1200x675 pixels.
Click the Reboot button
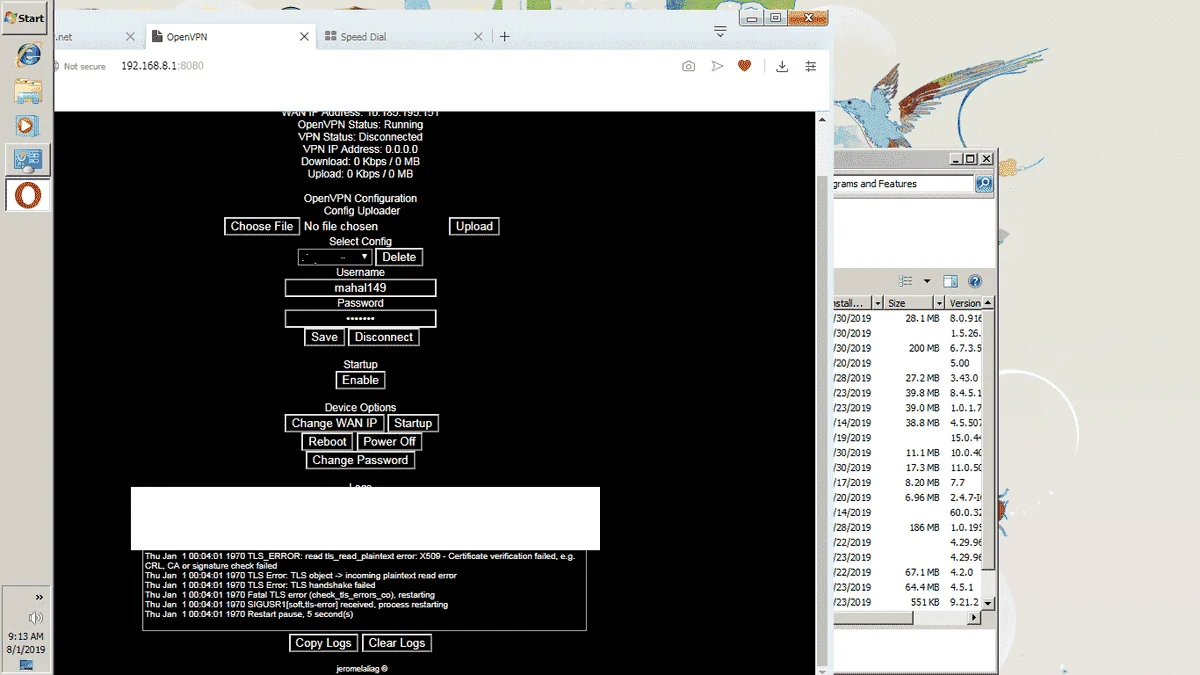coord(327,441)
